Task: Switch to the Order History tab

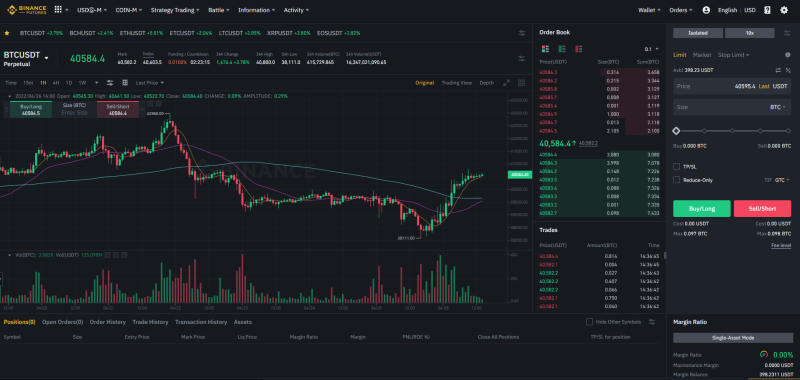Action: click(x=108, y=322)
